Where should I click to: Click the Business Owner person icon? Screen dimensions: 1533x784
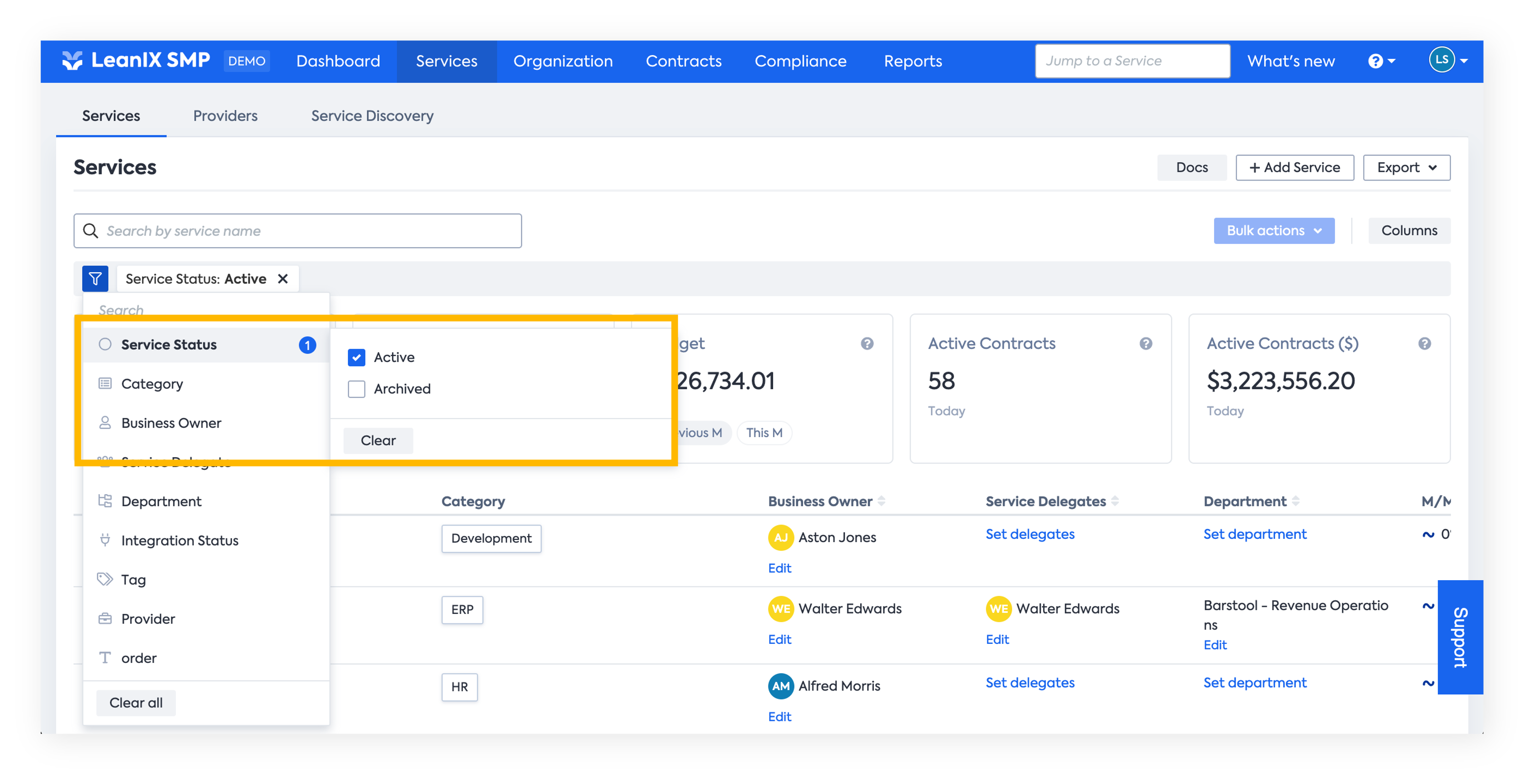tap(105, 422)
